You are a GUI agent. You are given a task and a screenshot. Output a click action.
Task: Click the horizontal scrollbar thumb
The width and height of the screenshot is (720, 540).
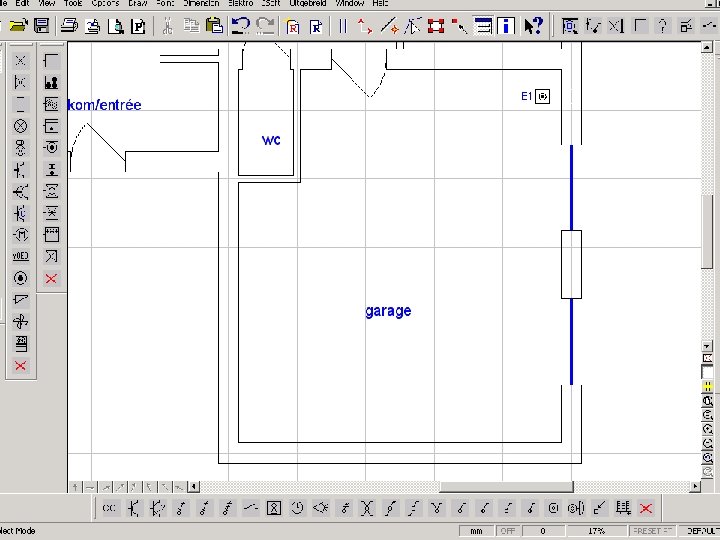506,486
